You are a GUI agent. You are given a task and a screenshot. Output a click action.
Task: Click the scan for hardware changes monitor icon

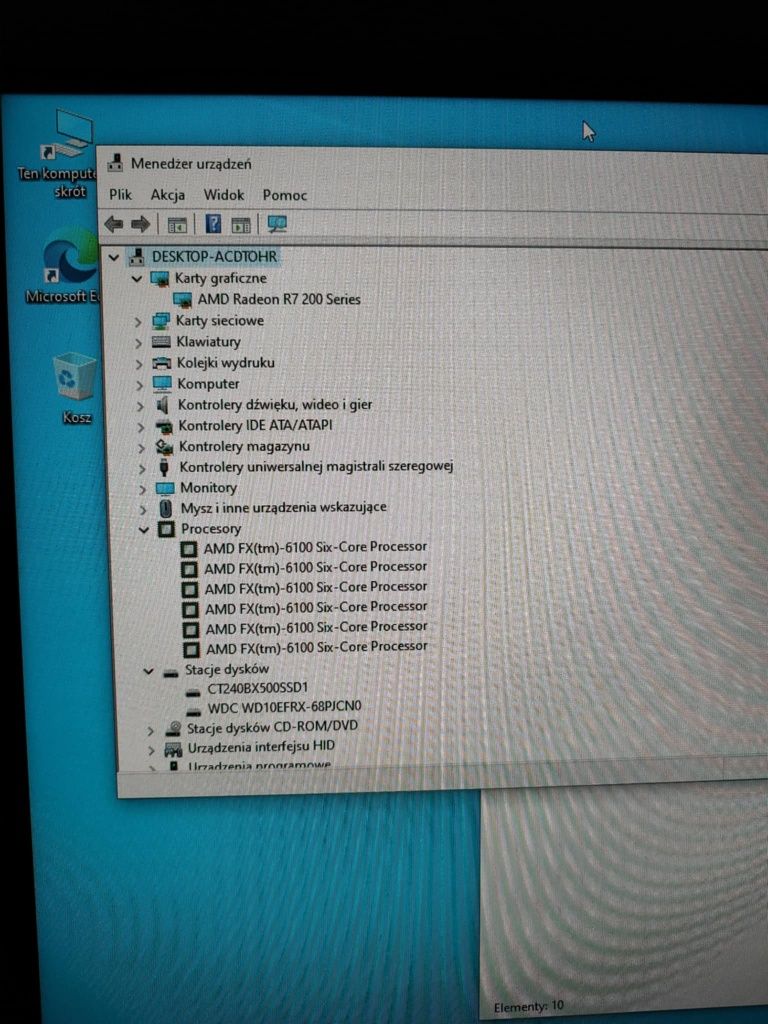(x=278, y=224)
